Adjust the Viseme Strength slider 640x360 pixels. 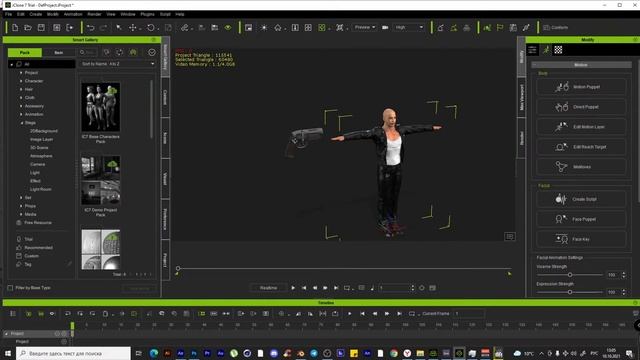(570, 275)
